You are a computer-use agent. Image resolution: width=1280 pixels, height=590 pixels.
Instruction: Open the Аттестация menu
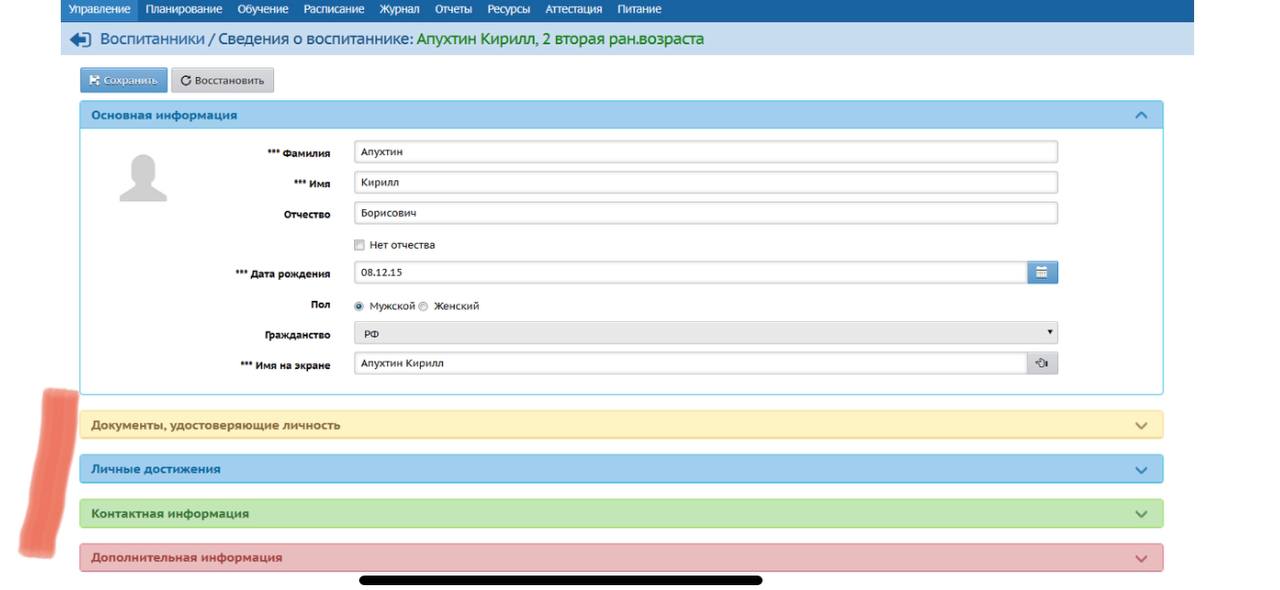coord(574,9)
